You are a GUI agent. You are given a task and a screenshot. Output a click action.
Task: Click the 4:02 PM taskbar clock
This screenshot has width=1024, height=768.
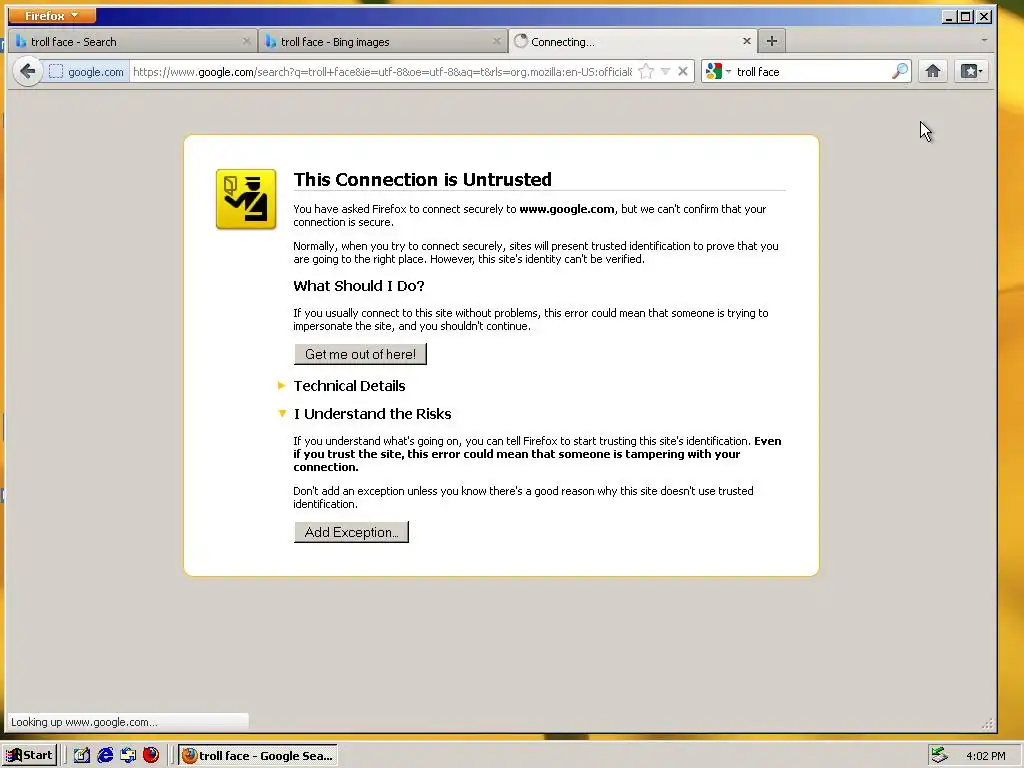coord(985,756)
